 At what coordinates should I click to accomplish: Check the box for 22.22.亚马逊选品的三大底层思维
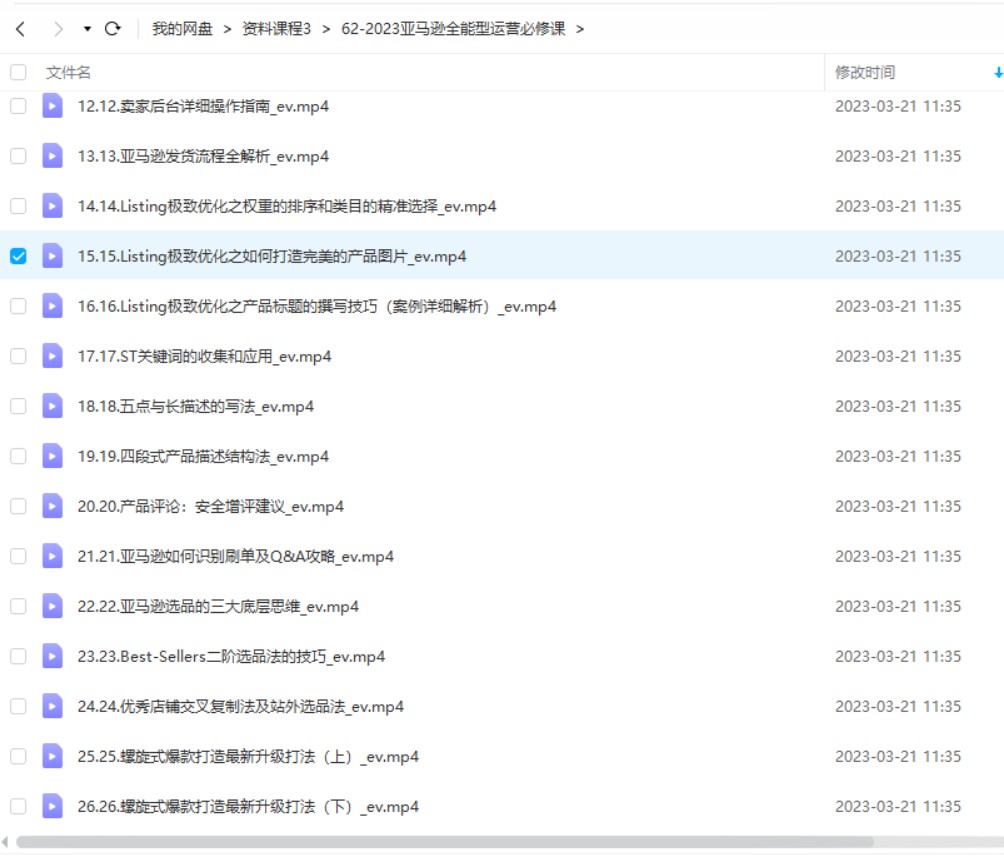tap(19, 606)
